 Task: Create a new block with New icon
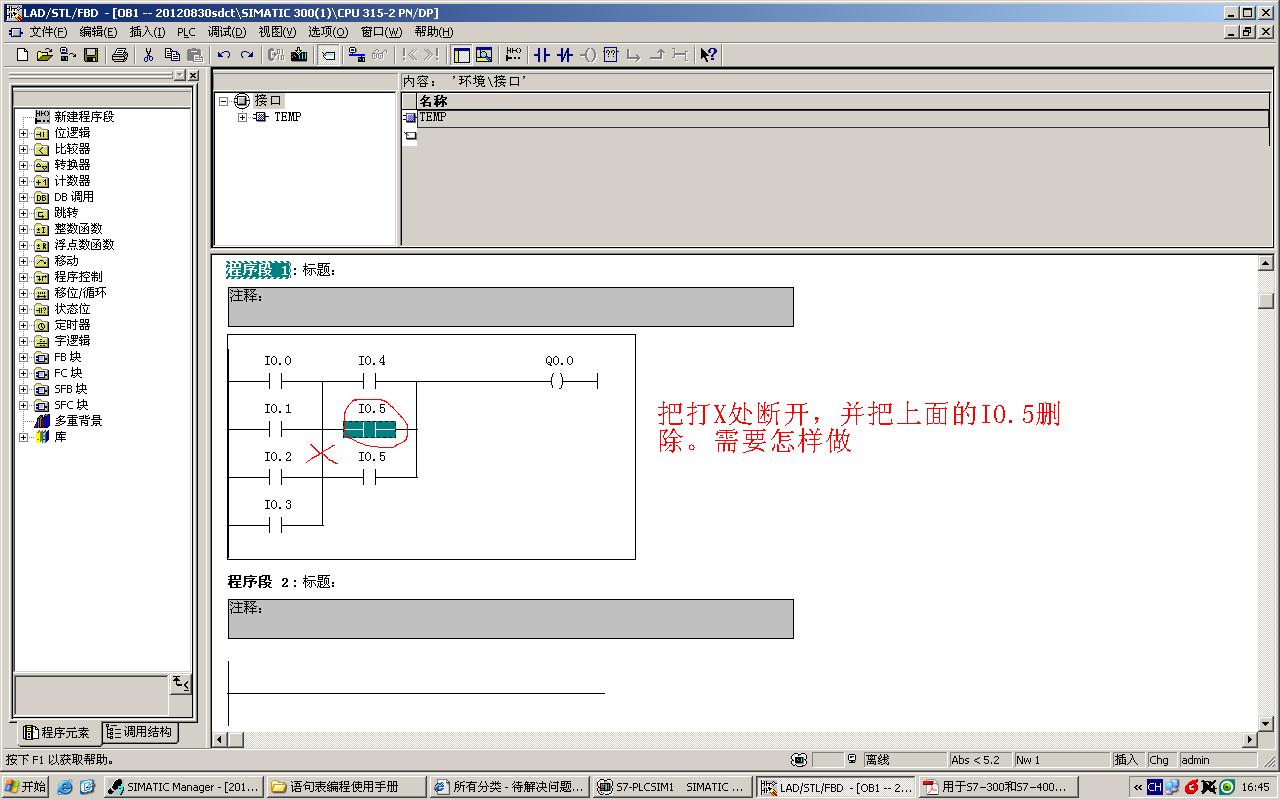pos(22,55)
